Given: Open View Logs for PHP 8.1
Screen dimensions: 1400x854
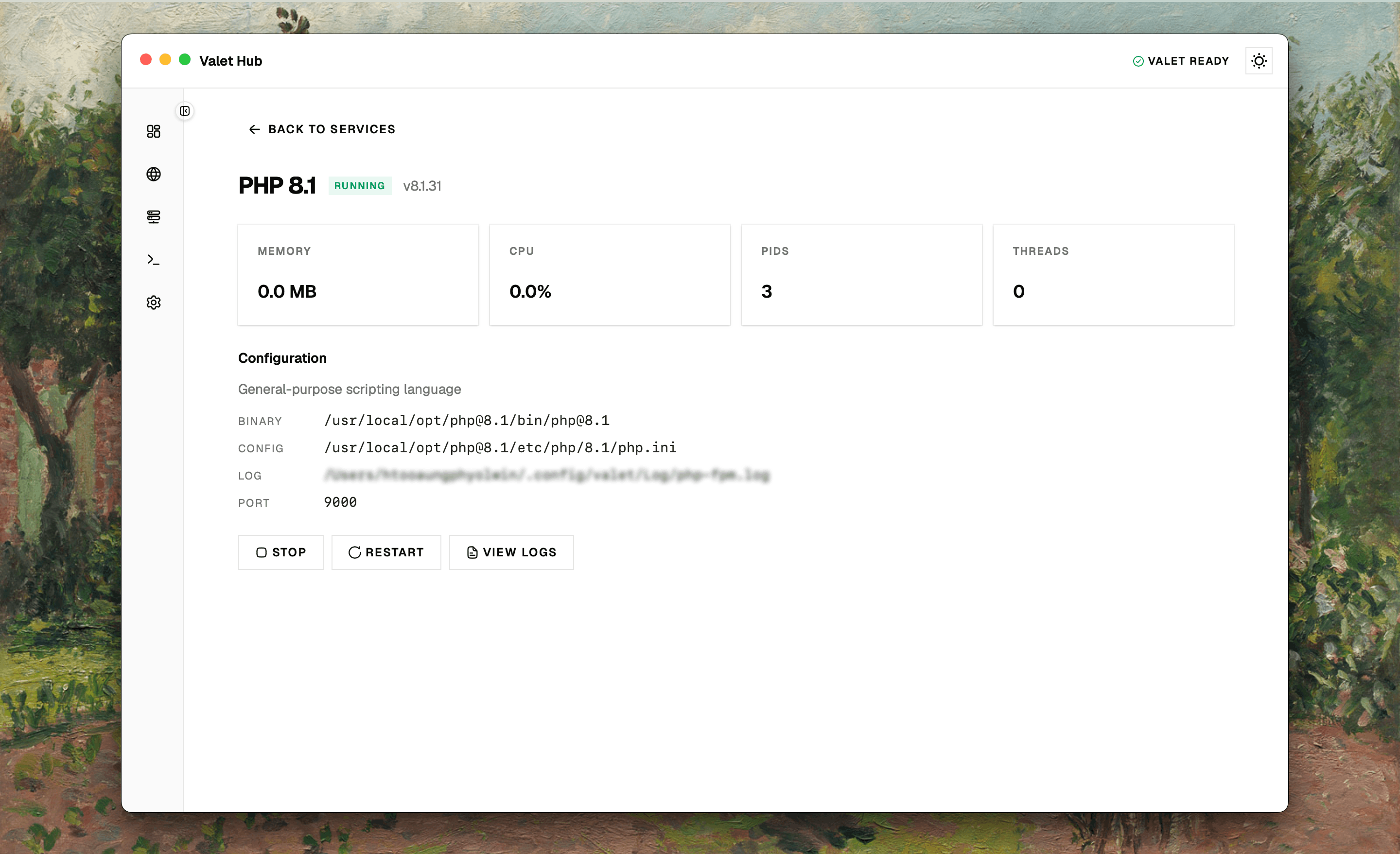Looking at the screenshot, I should (511, 552).
